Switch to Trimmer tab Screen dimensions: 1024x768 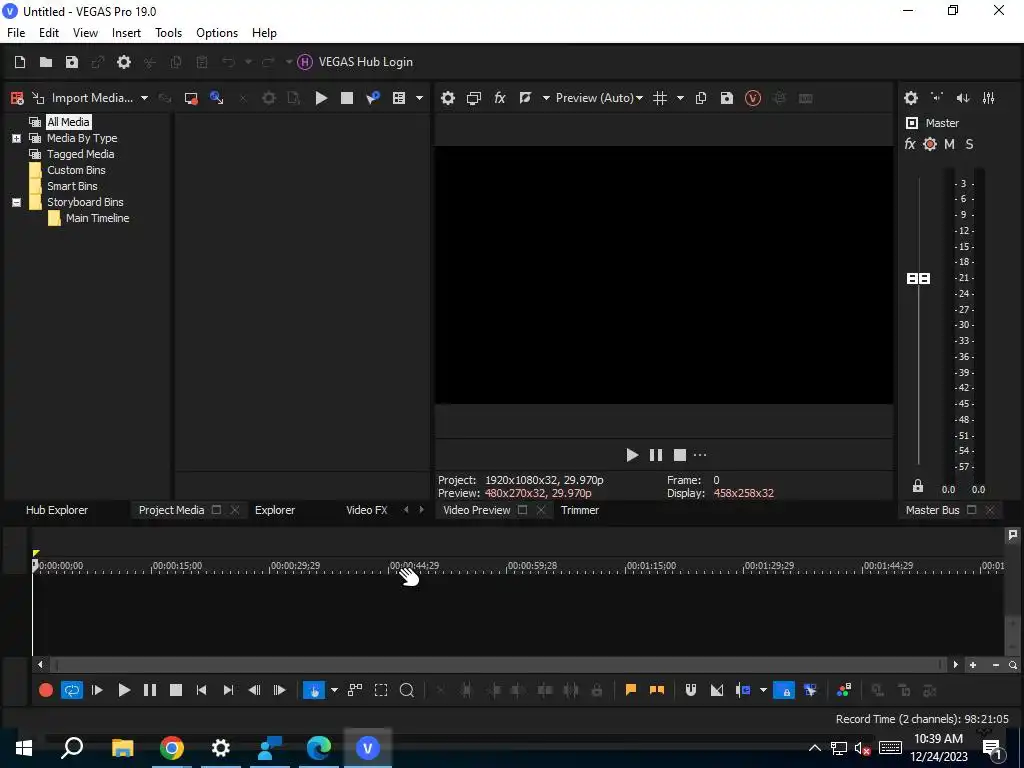click(580, 510)
